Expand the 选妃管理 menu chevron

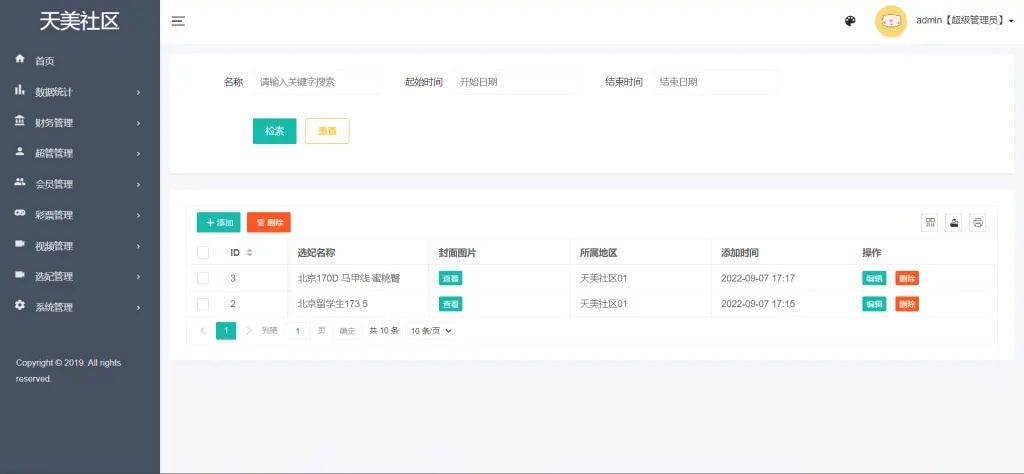point(138,277)
